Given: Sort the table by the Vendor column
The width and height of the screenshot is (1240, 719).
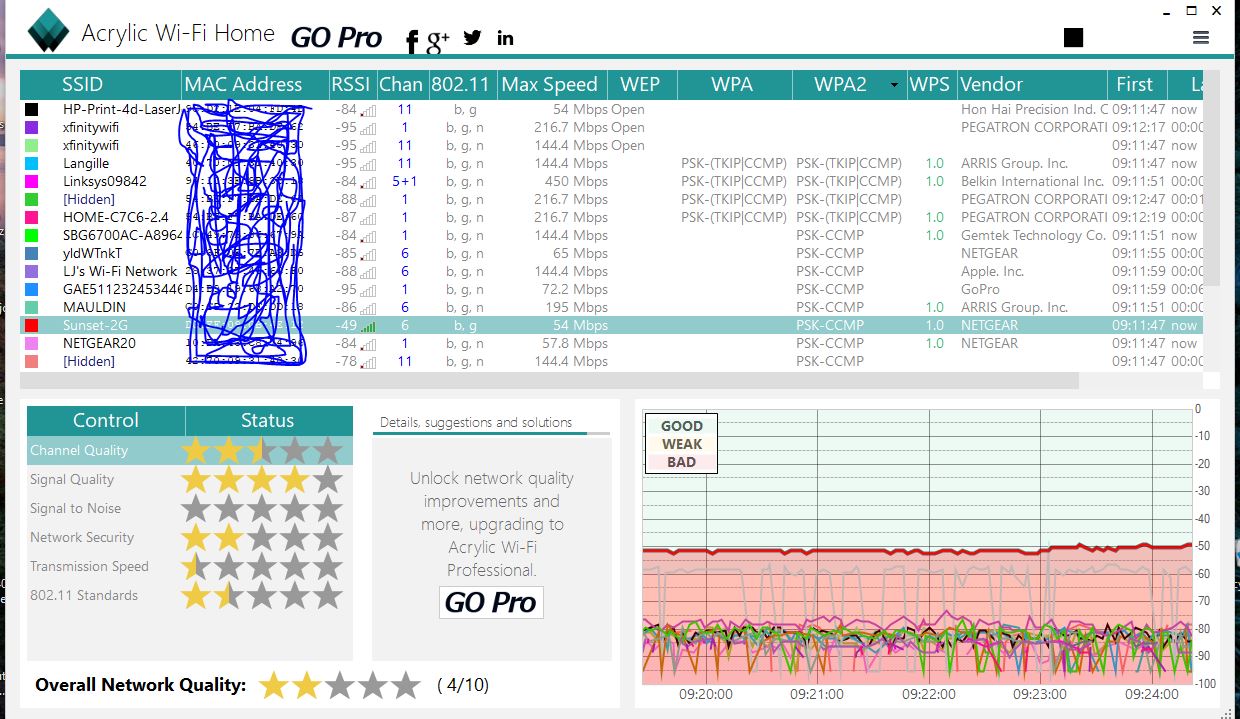Looking at the screenshot, I should [1032, 85].
